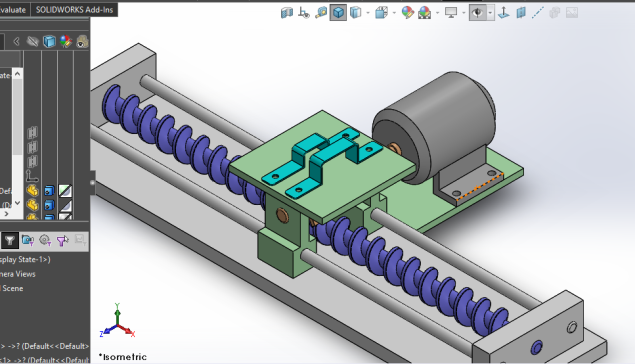The height and width of the screenshot is (364, 635).
Task: Select Shaded With Edges display style
Action: (x=338, y=13)
